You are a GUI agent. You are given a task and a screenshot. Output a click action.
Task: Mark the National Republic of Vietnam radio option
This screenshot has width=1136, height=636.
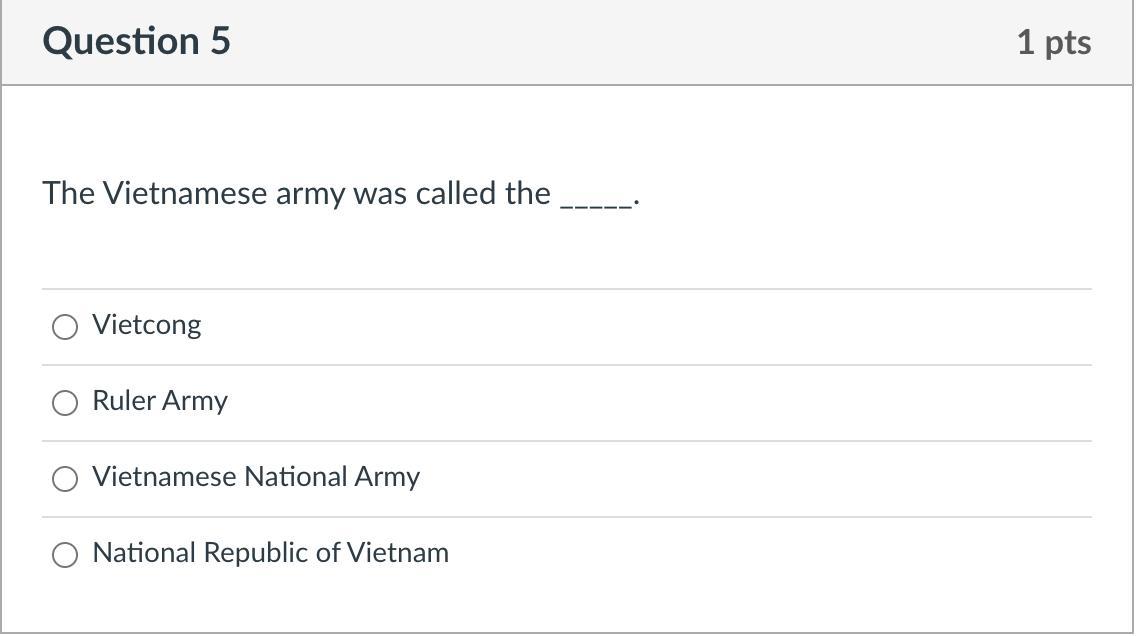coord(65,555)
